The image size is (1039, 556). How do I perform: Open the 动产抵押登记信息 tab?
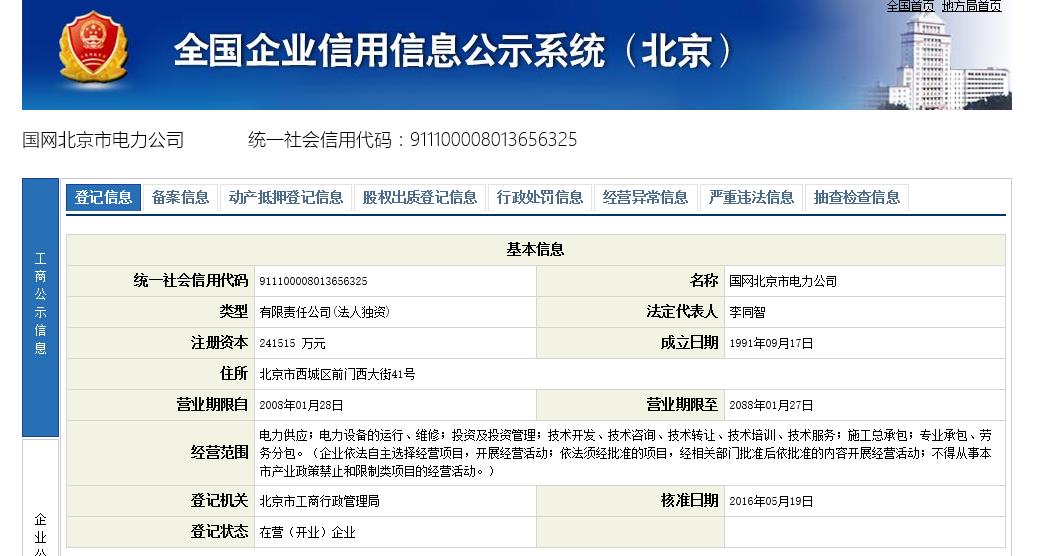click(286, 197)
